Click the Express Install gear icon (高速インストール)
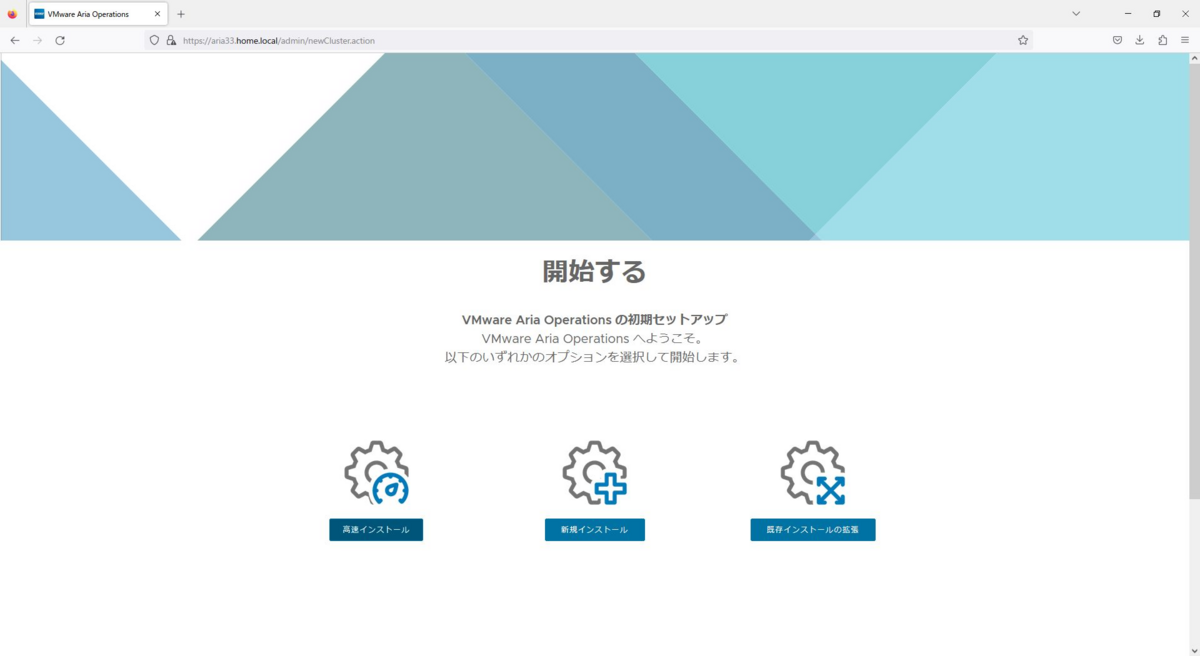This screenshot has width=1200, height=656. pyautogui.click(x=377, y=472)
